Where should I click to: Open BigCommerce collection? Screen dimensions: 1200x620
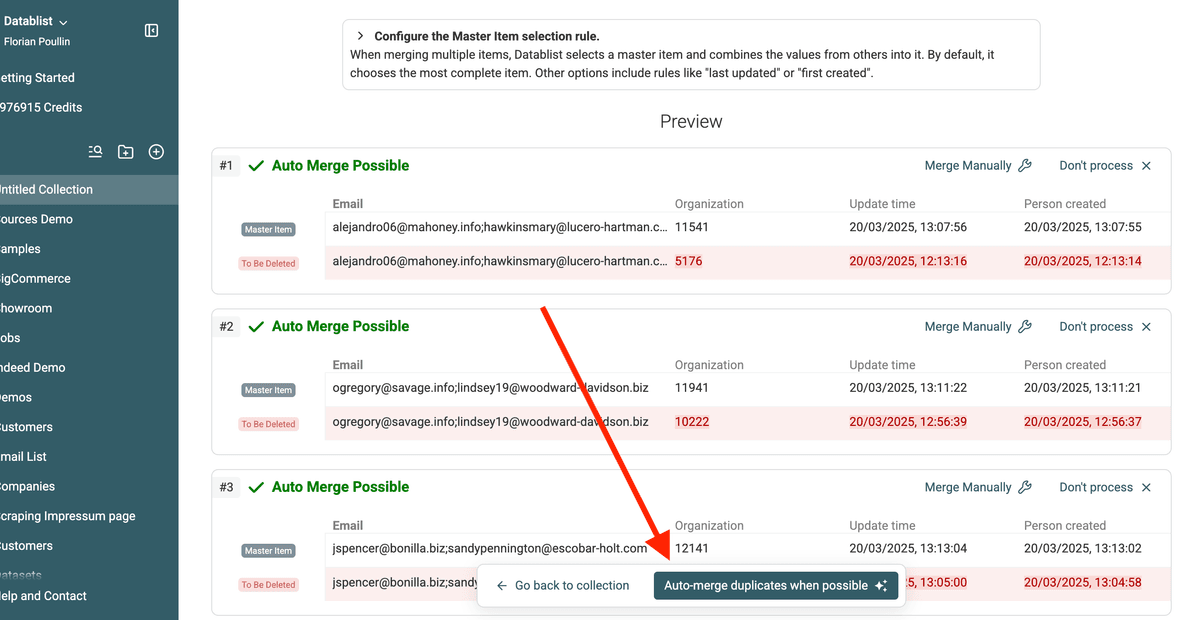[x=35, y=279]
